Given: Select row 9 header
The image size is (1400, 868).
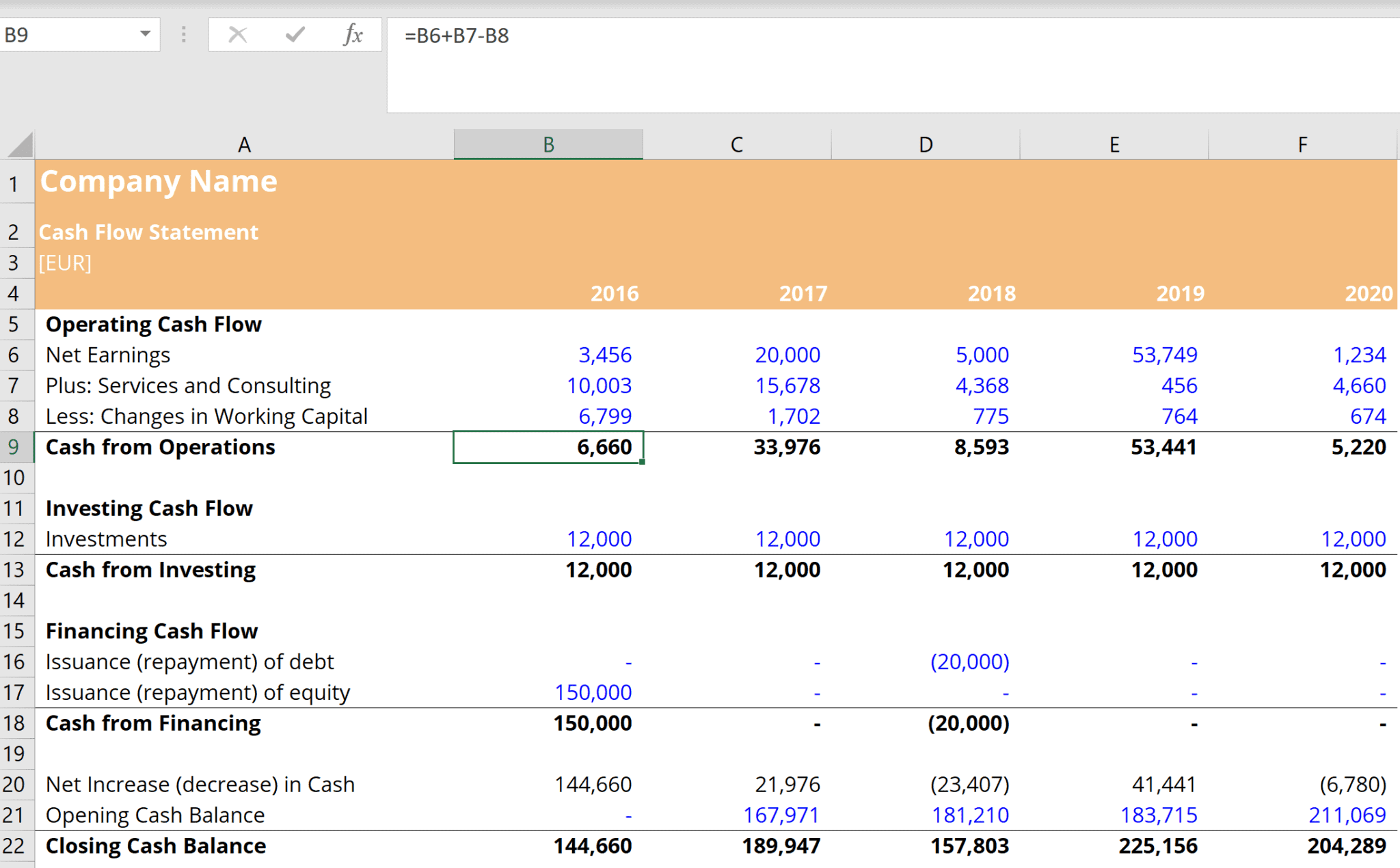Looking at the screenshot, I should pyautogui.click(x=14, y=447).
